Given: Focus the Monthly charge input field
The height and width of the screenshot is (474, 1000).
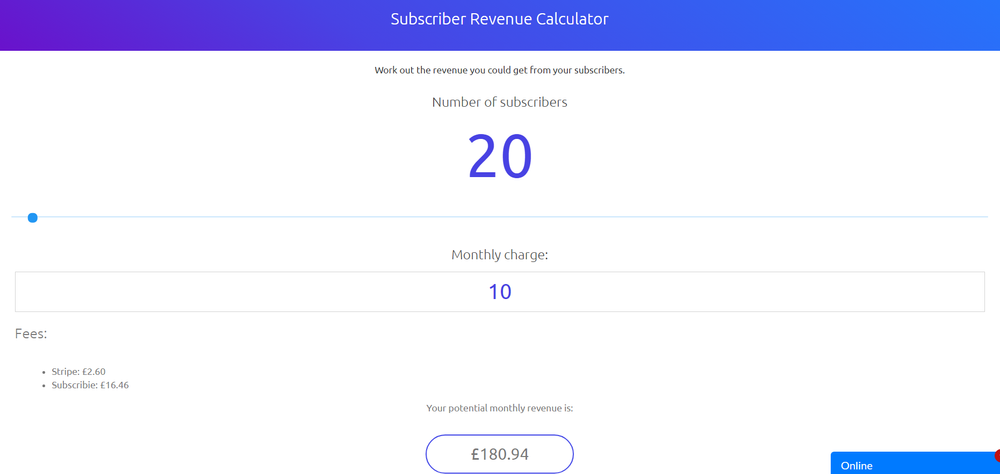Looking at the screenshot, I should click(499, 292).
